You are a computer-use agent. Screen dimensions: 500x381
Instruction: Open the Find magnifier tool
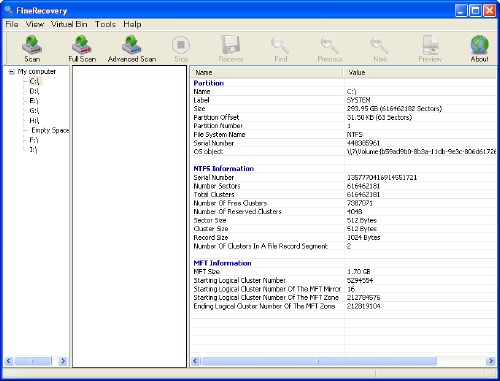pos(280,48)
